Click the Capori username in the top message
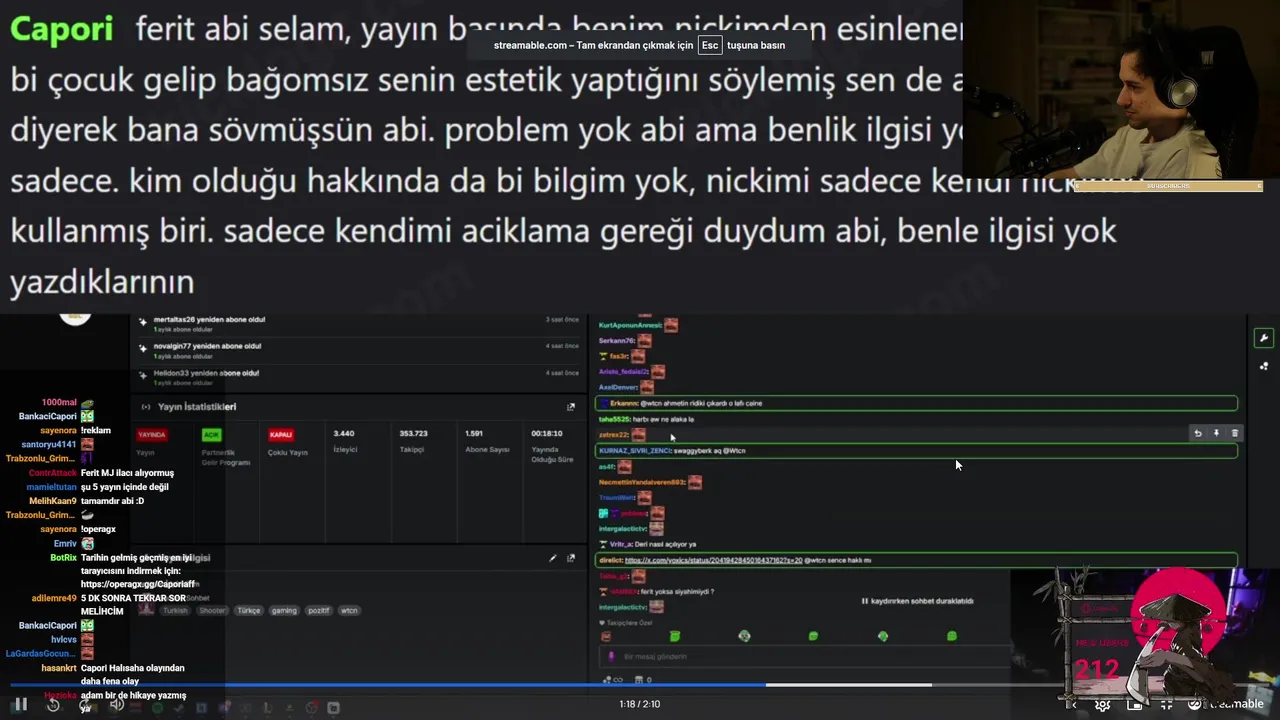Image resolution: width=1280 pixels, height=720 pixels. [x=61, y=28]
